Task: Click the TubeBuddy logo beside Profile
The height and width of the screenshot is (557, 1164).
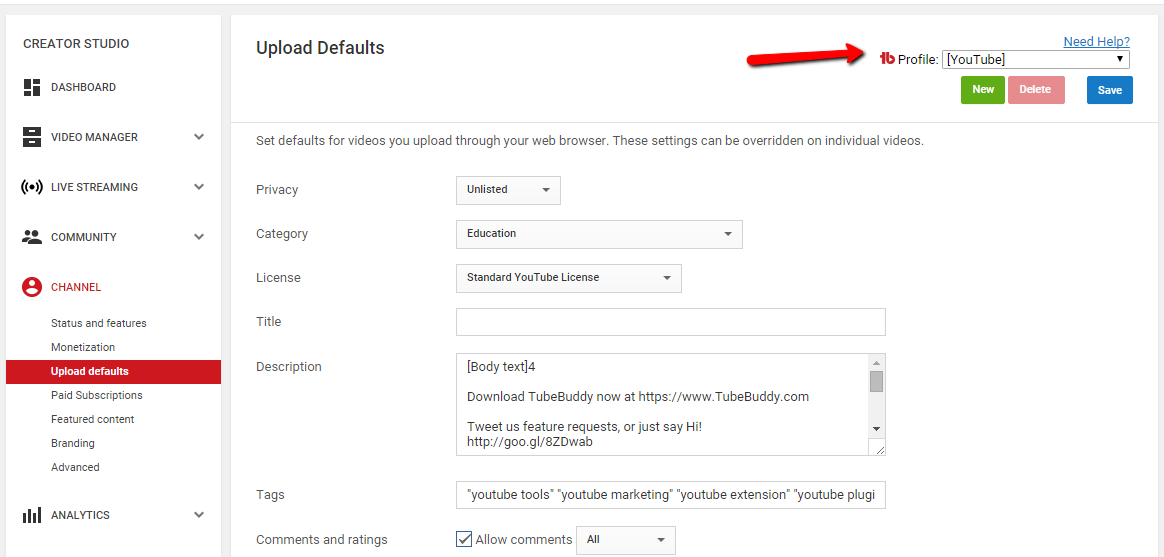Action: click(887, 59)
